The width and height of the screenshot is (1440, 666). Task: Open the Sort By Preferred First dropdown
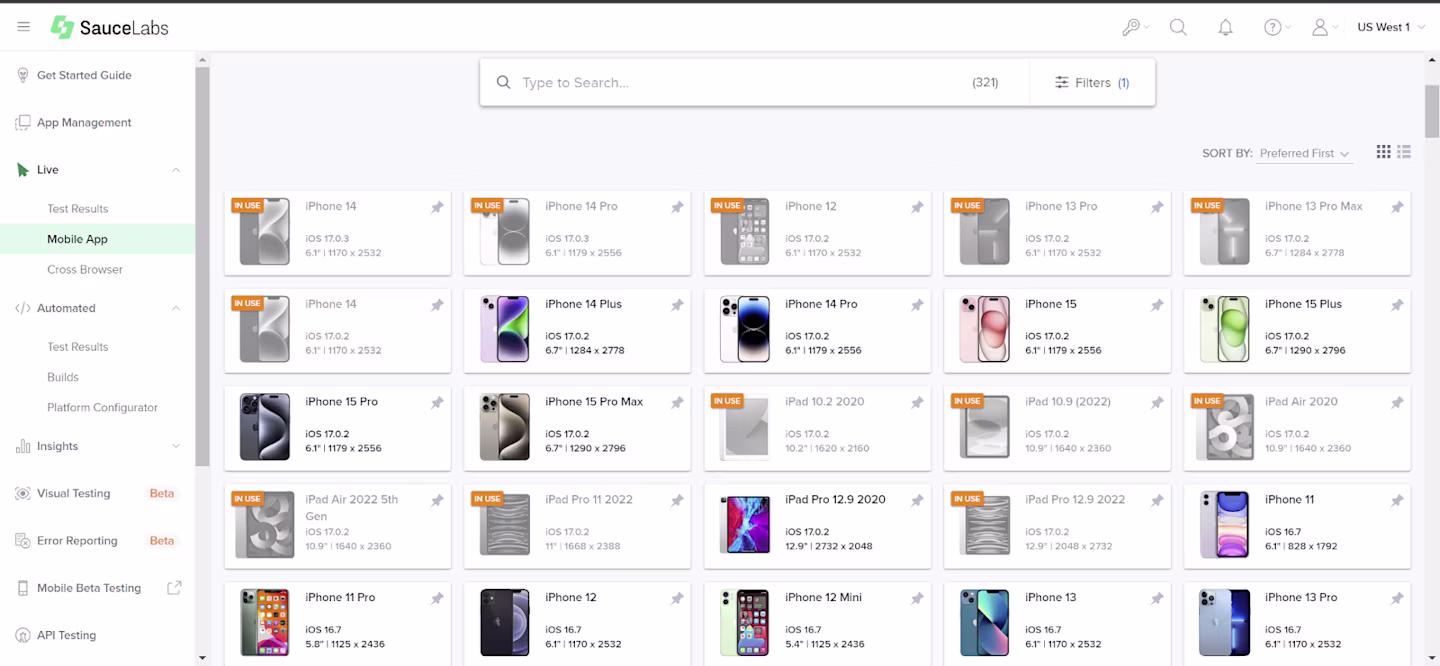point(1304,153)
